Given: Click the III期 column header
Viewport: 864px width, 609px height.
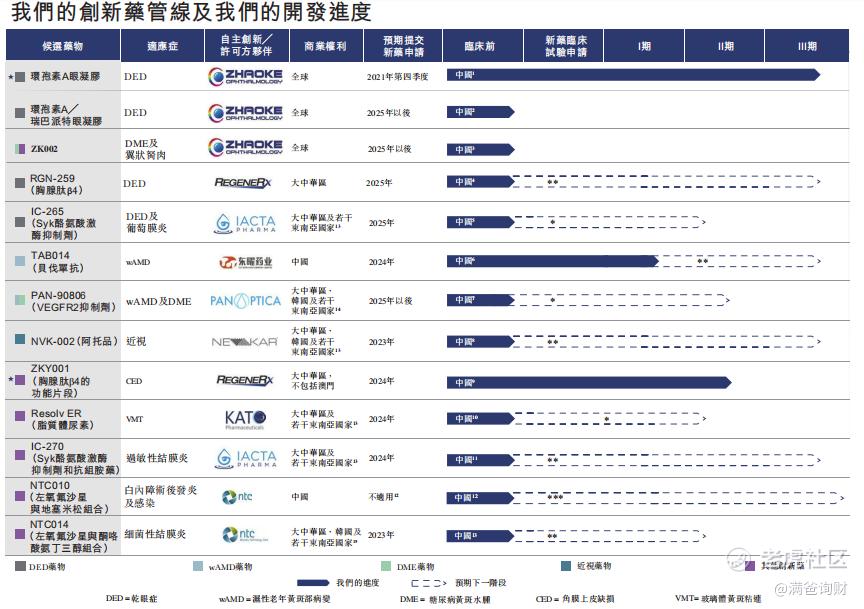Looking at the screenshot, I should pyautogui.click(x=807, y=46).
